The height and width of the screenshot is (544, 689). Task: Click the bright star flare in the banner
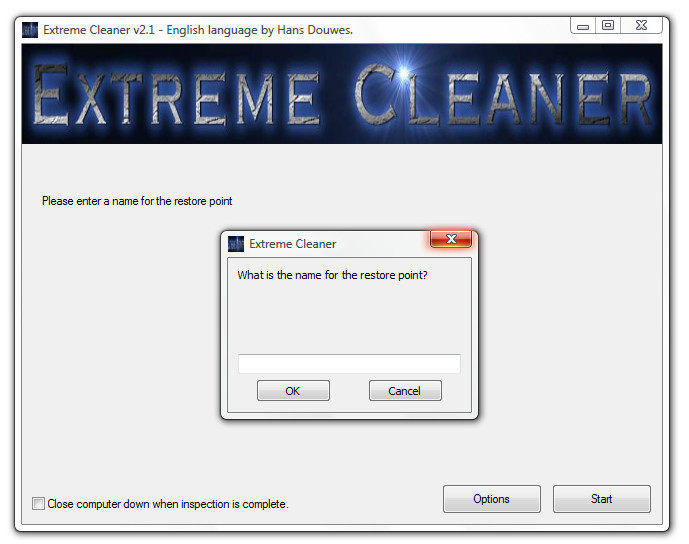point(403,70)
